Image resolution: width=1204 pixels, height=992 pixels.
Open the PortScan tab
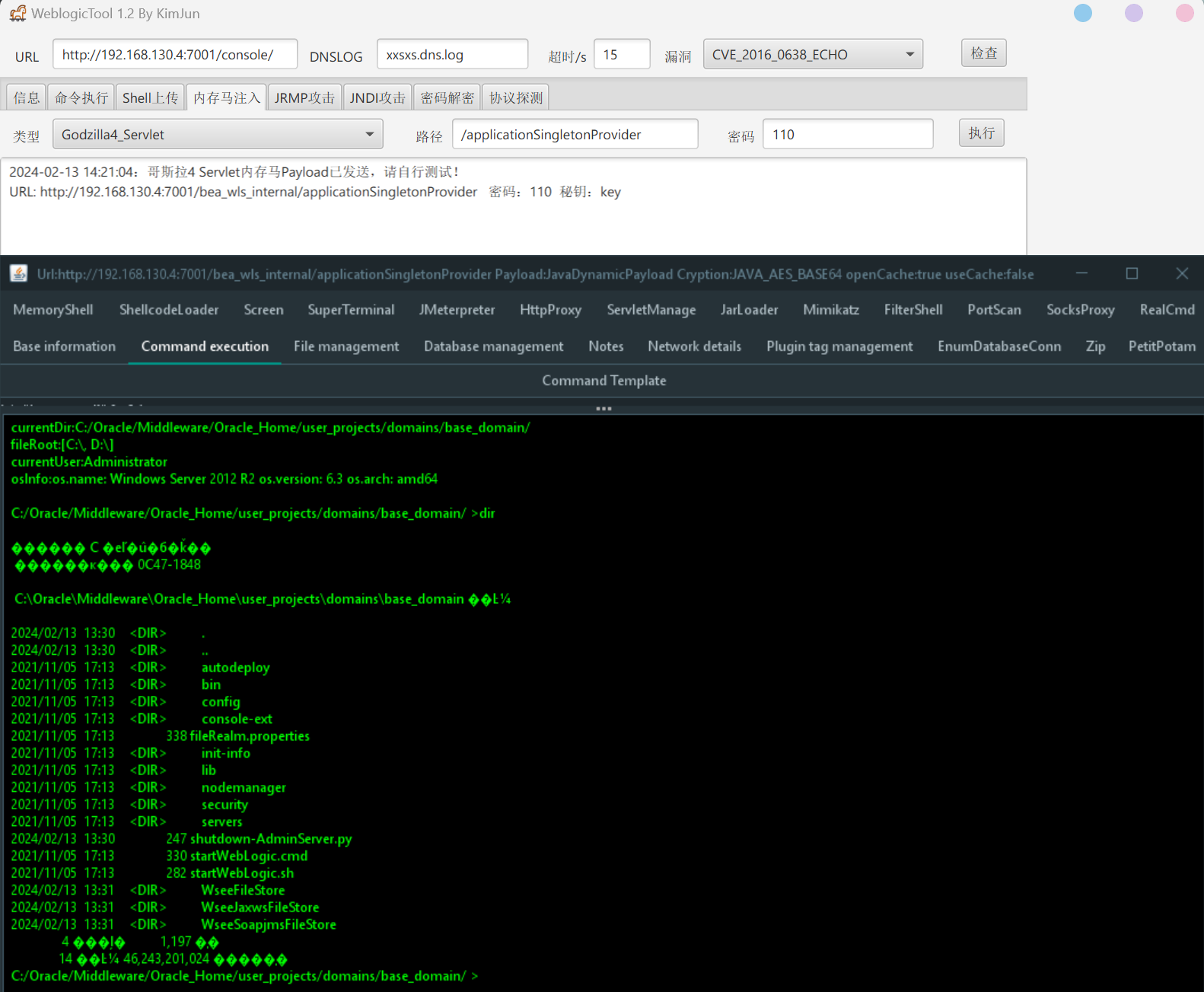(x=994, y=310)
